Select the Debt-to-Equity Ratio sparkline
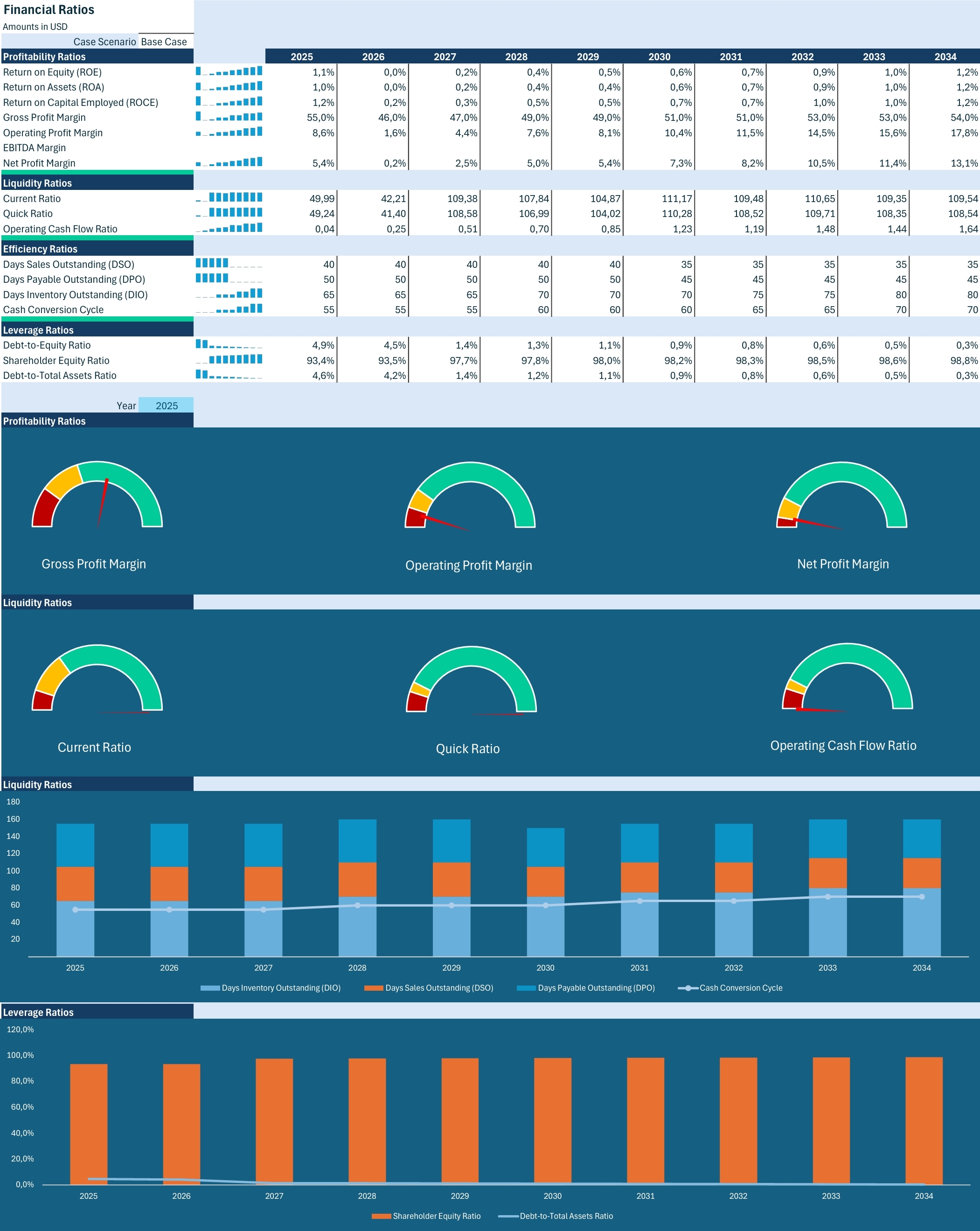The height and width of the screenshot is (1231, 980). point(228,345)
